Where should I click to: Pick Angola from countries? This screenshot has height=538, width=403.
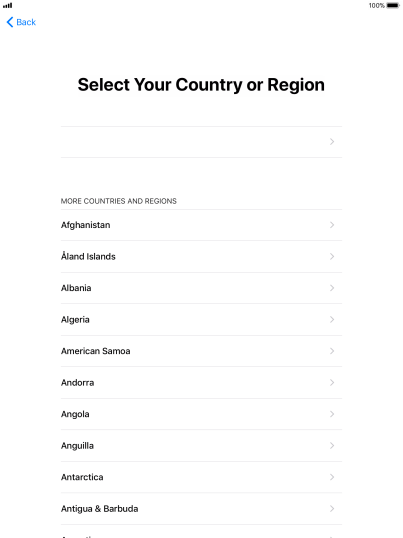(201, 414)
